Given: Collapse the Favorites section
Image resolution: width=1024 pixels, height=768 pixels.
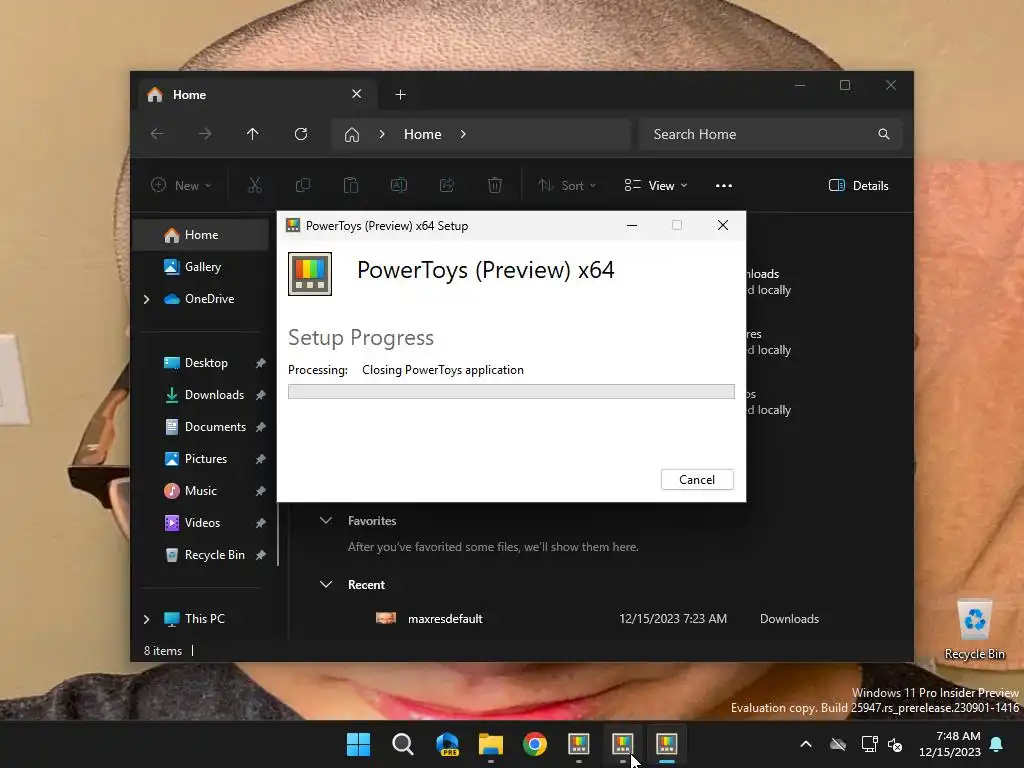Looking at the screenshot, I should pos(326,520).
